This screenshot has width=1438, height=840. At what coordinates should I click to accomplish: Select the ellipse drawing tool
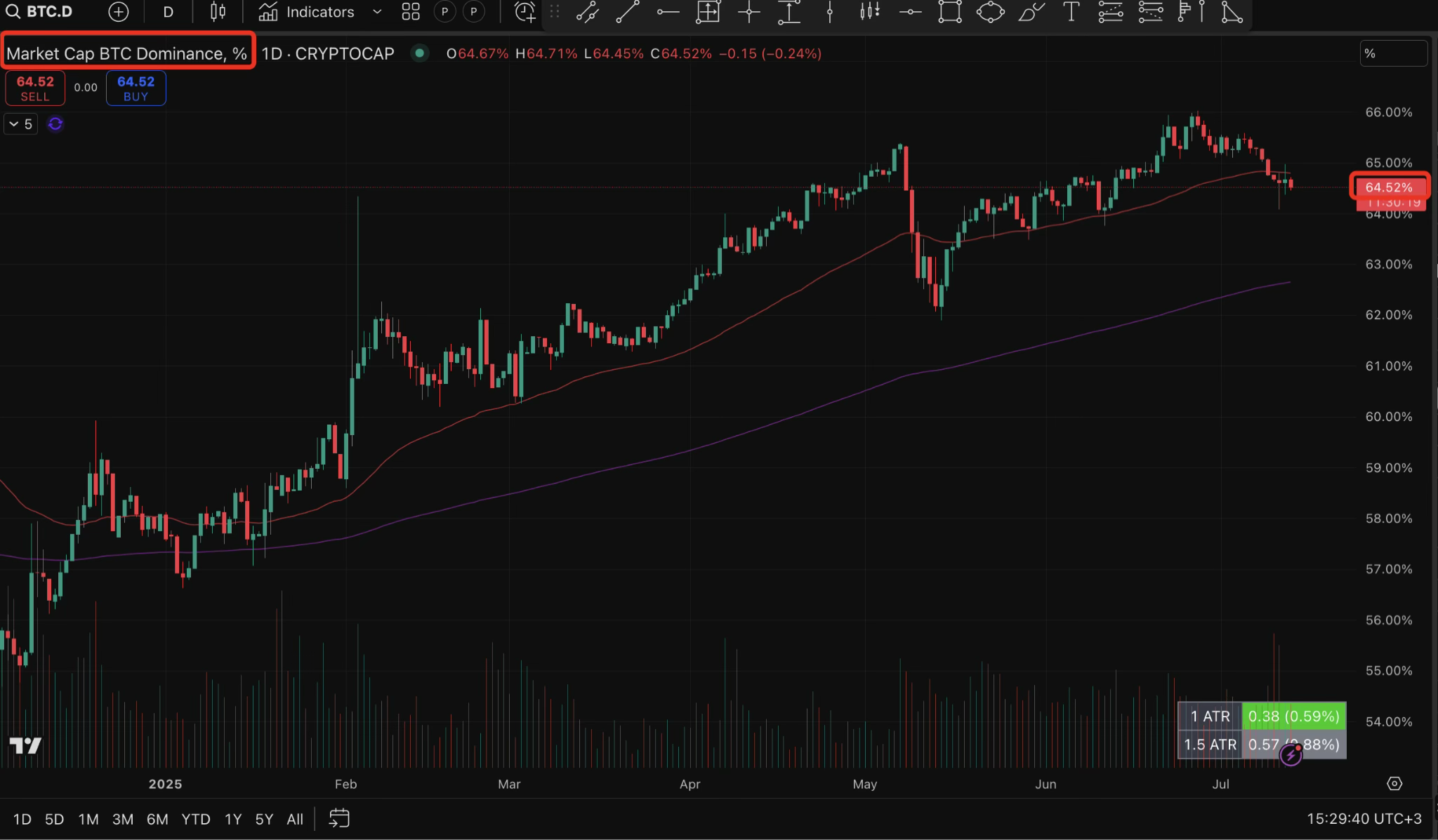[990, 12]
